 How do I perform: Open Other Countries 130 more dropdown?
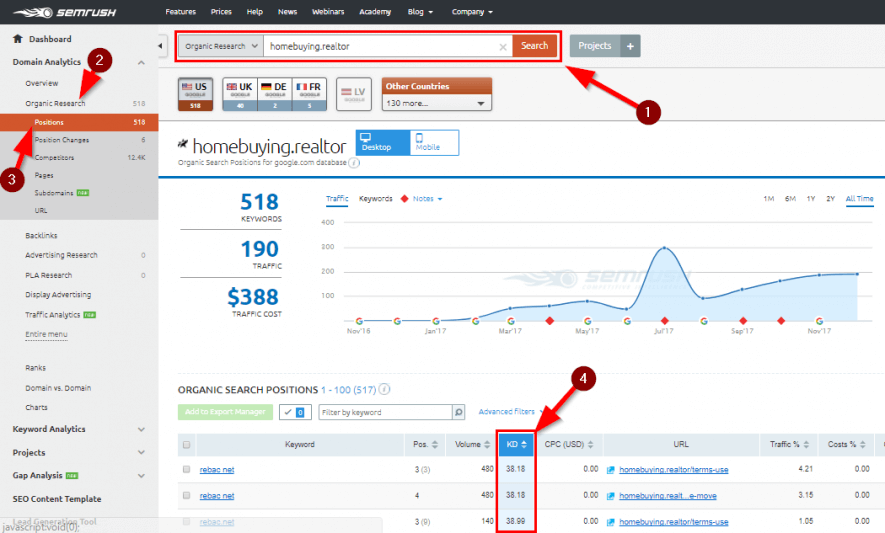436,103
